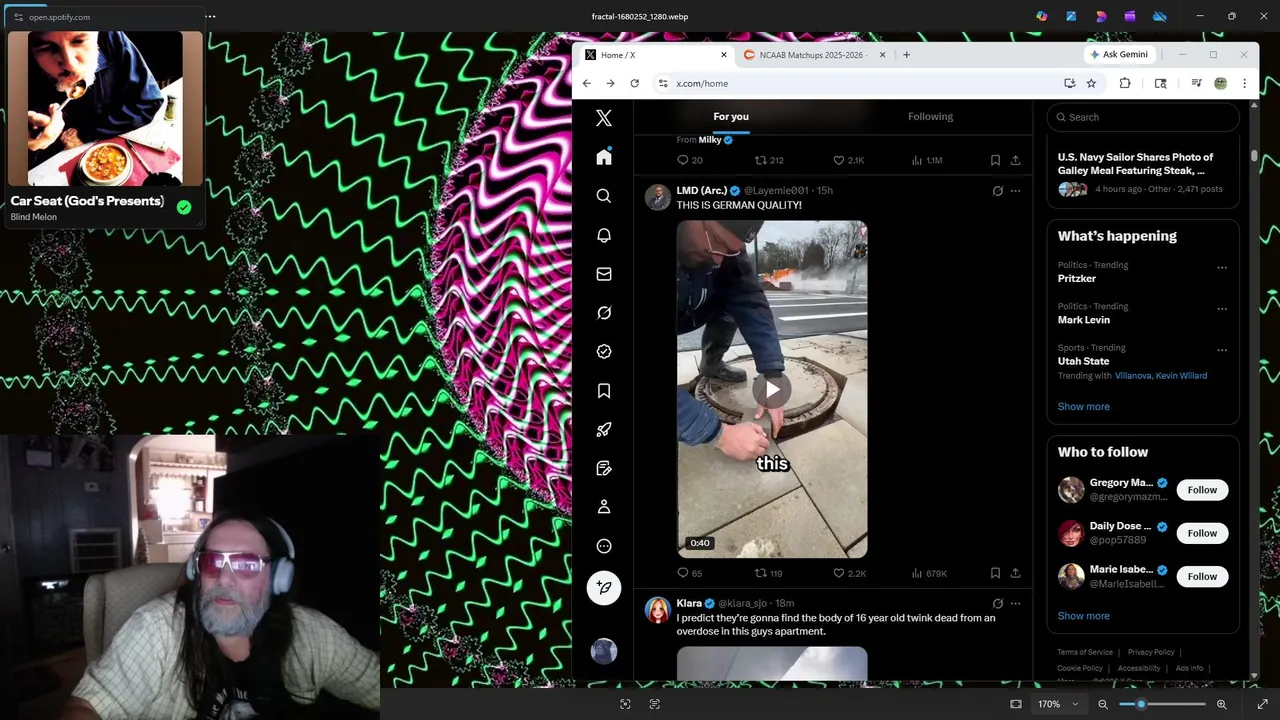Toggle fullscreen arrow in photo viewer

coord(1262,704)
